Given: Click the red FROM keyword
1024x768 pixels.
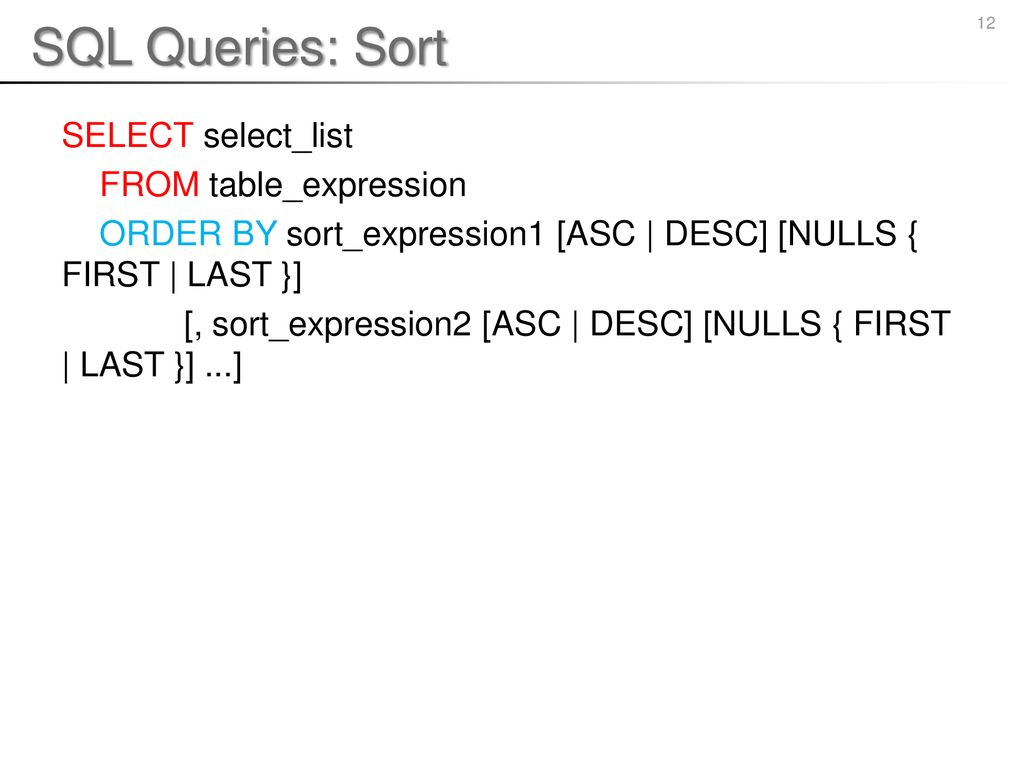Looking at the screenshot, I should 150,185.
